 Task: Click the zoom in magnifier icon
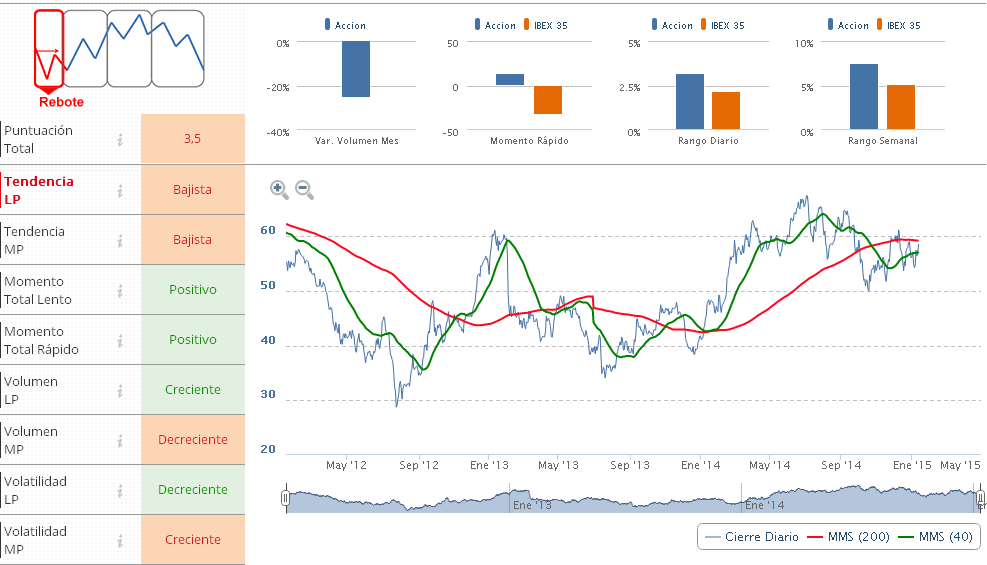tap(279, 189)
